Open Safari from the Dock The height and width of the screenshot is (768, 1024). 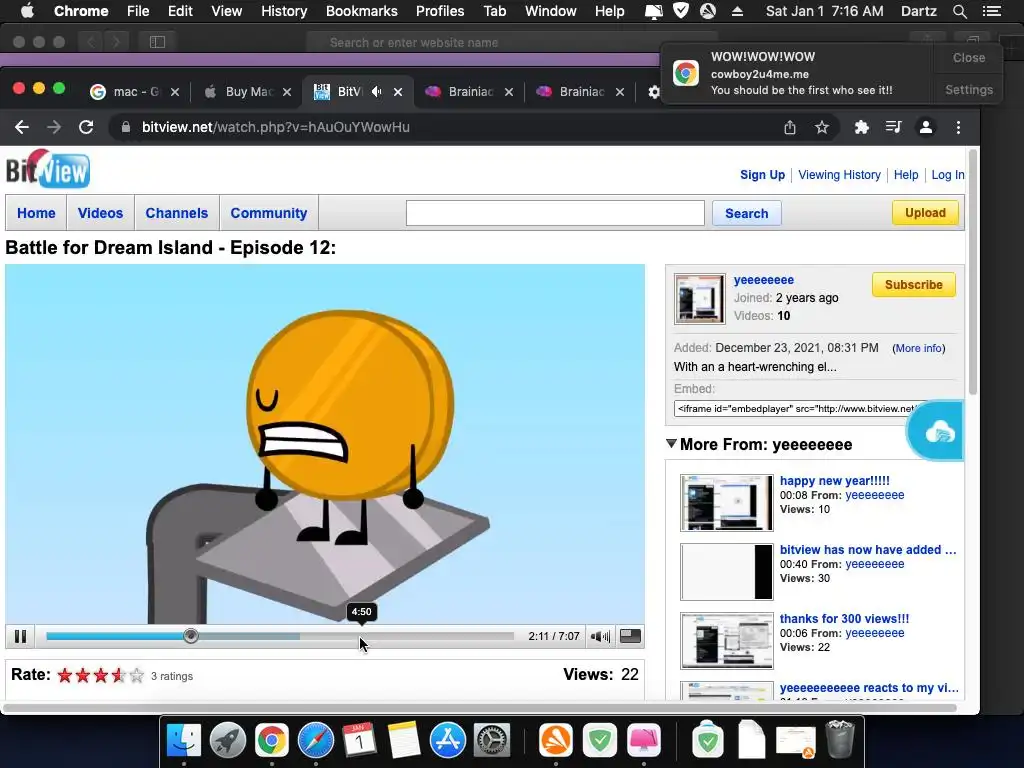pyautogui.click(x=315, y=740)
